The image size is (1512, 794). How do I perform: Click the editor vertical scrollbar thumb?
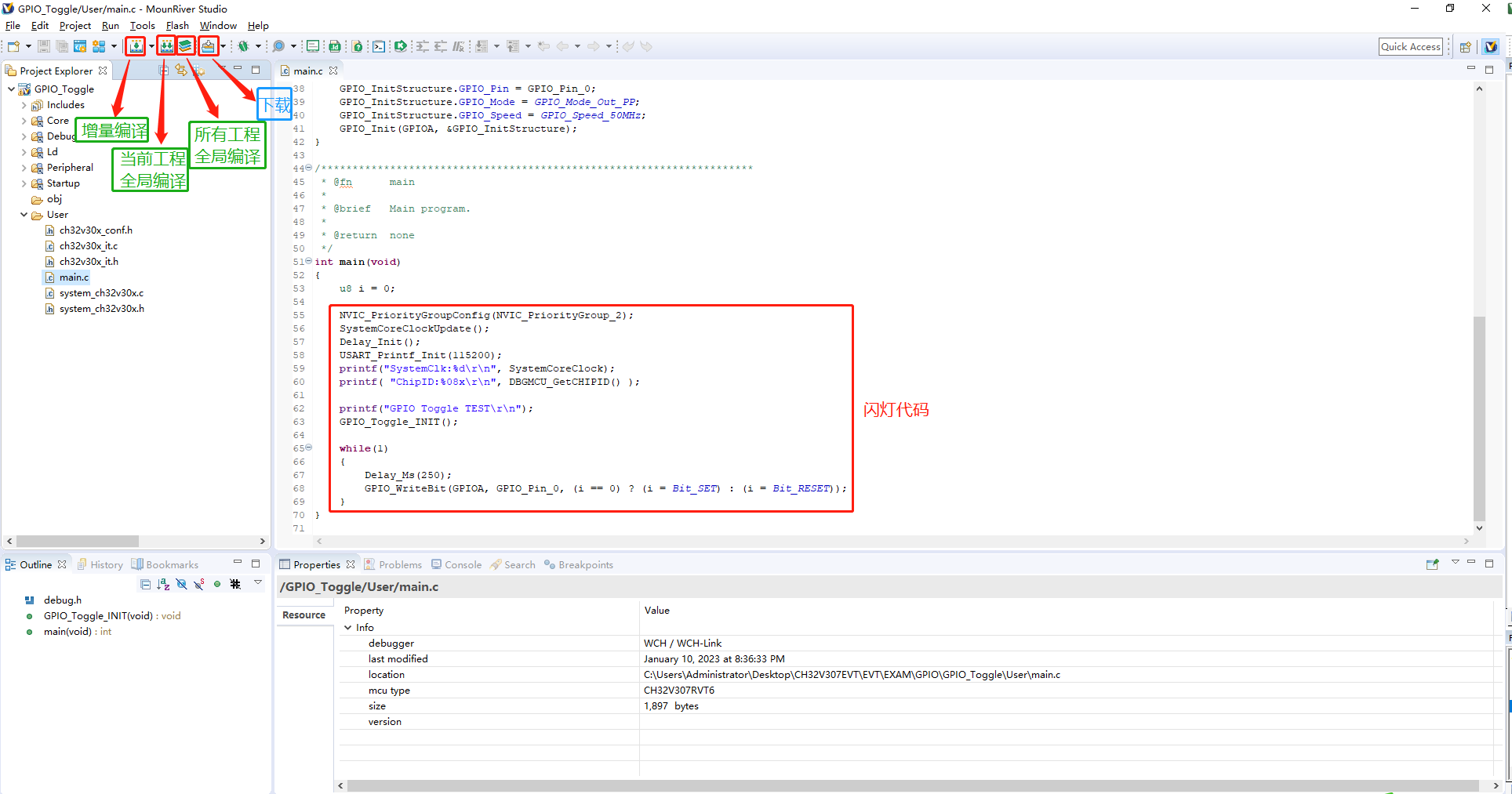click(x=1479, y=418)
